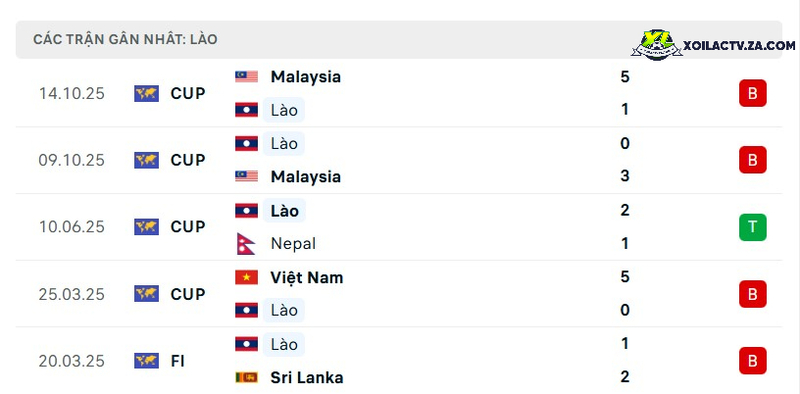The width and height of the screenshot is (800, 394).
Task: Open the Malaysia team in 09.10.25 match
Action: [x=306, y=177]
